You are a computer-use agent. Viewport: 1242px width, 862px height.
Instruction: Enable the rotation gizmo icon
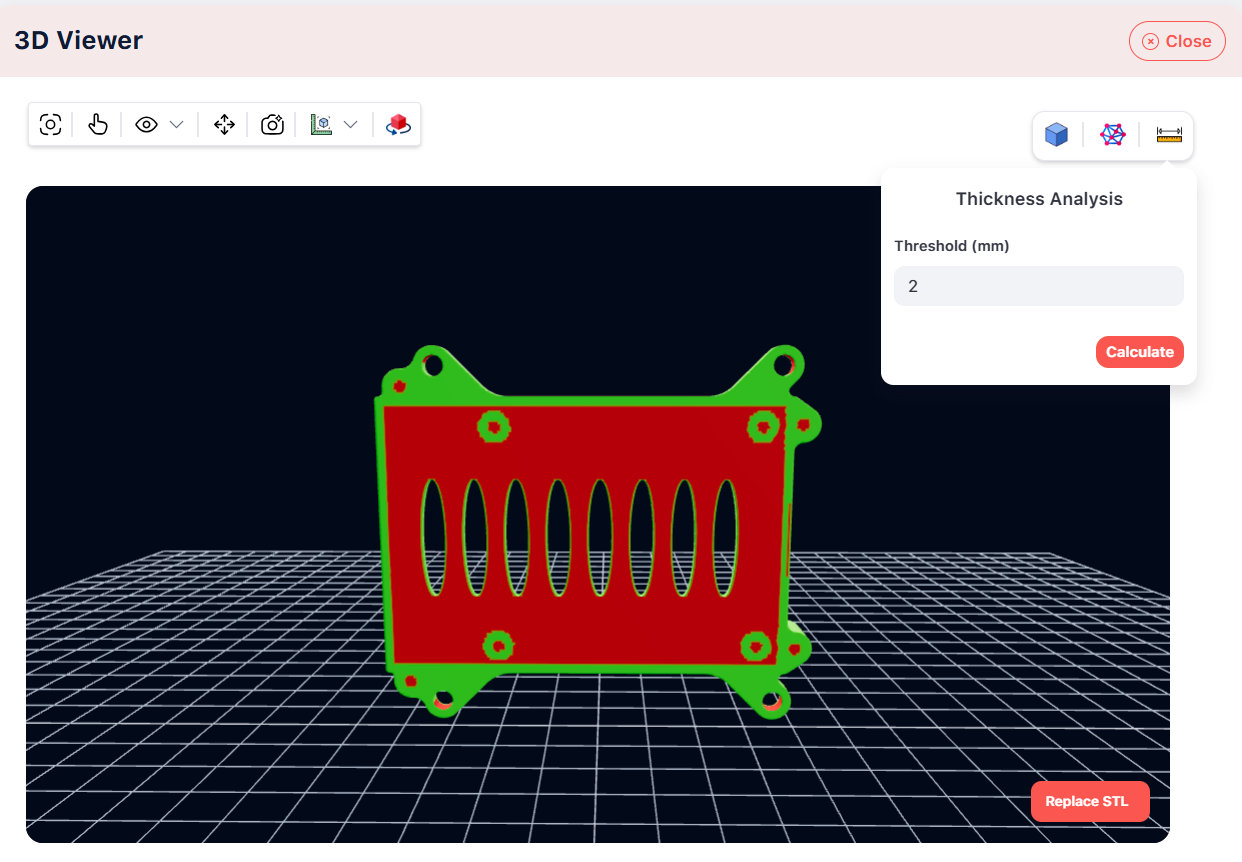[x=399, y=124]
